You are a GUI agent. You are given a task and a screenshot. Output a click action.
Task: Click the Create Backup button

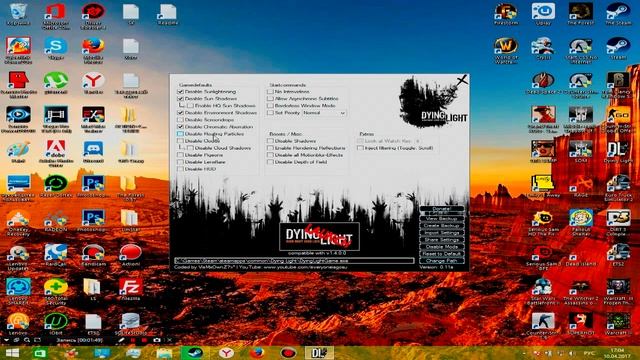[x=442, y=226]
